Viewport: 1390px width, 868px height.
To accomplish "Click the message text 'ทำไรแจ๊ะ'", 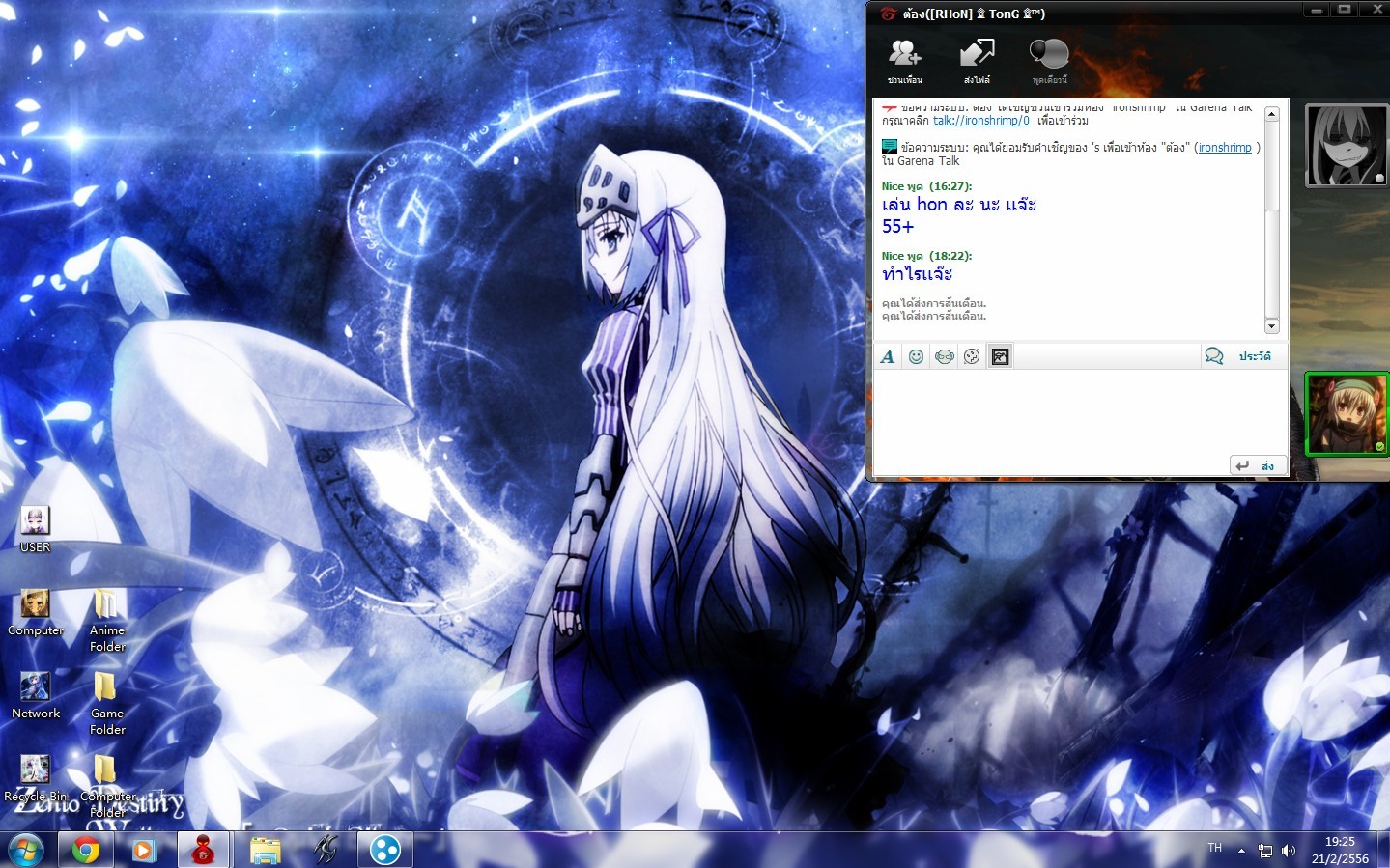I will click(918, 274).
